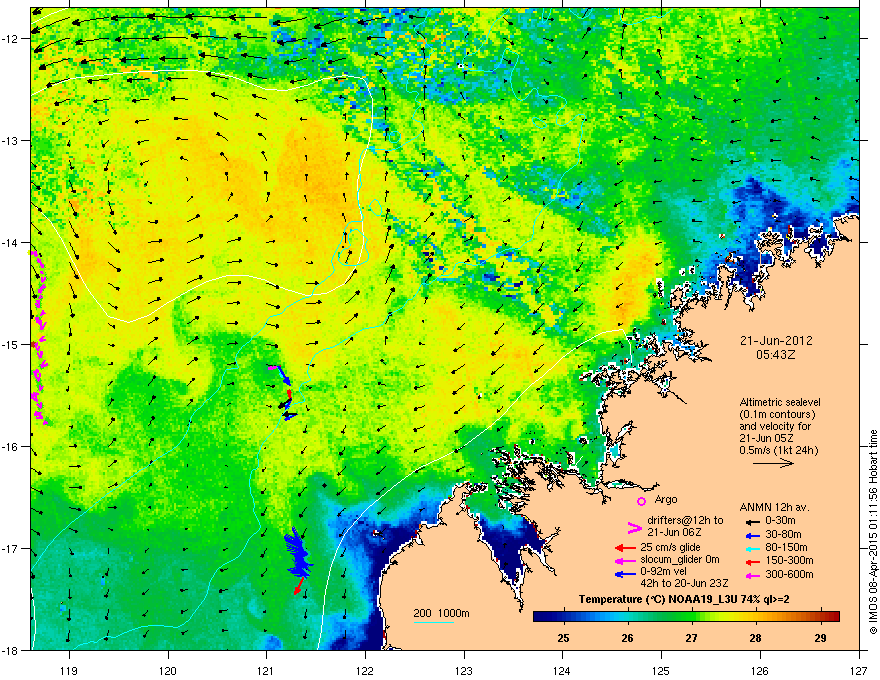880x680 pixels.
Task: Click the longitude axis label 122
Action: [365, 671]
